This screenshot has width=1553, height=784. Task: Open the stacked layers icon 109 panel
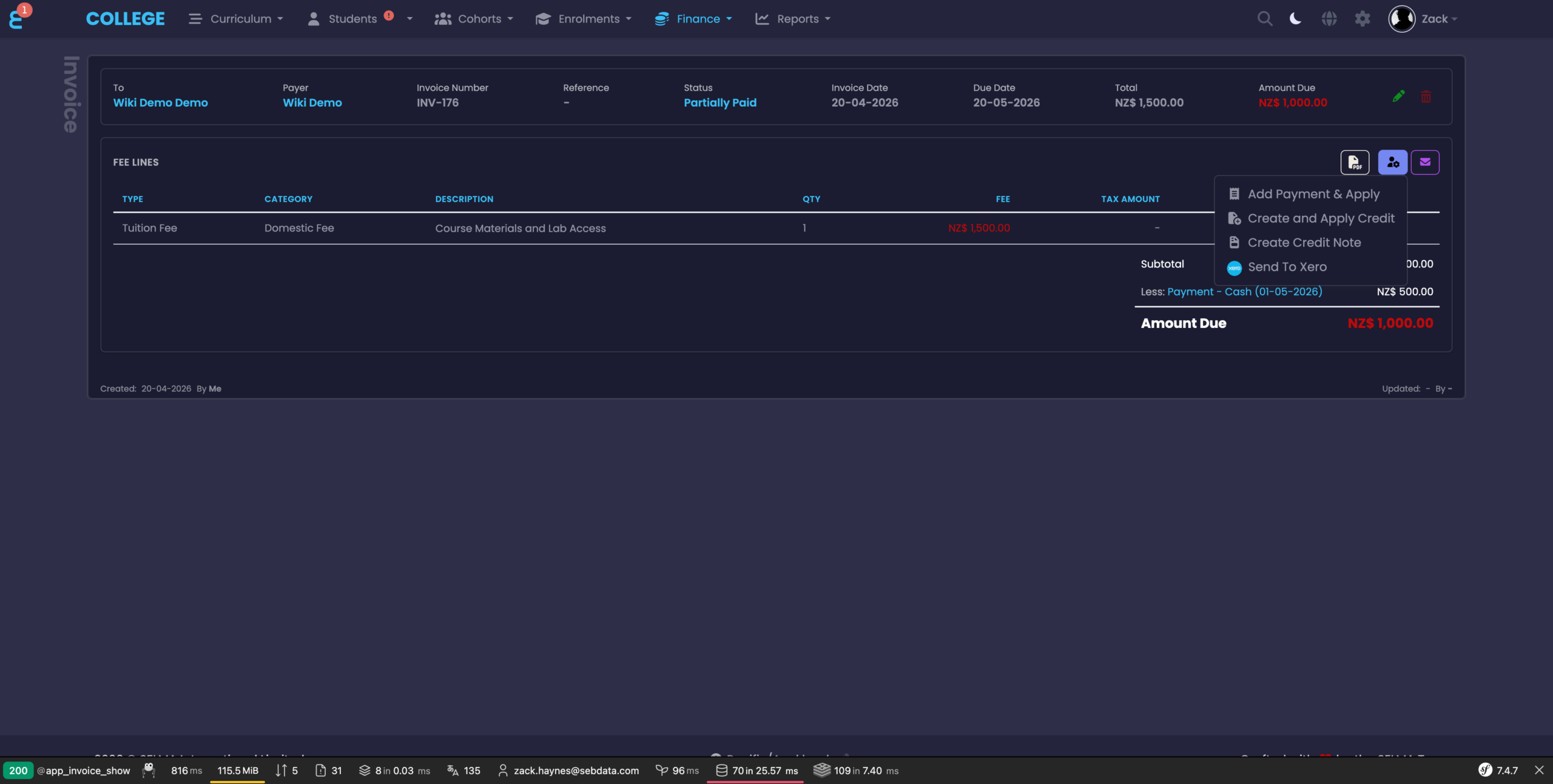point(856,771)
